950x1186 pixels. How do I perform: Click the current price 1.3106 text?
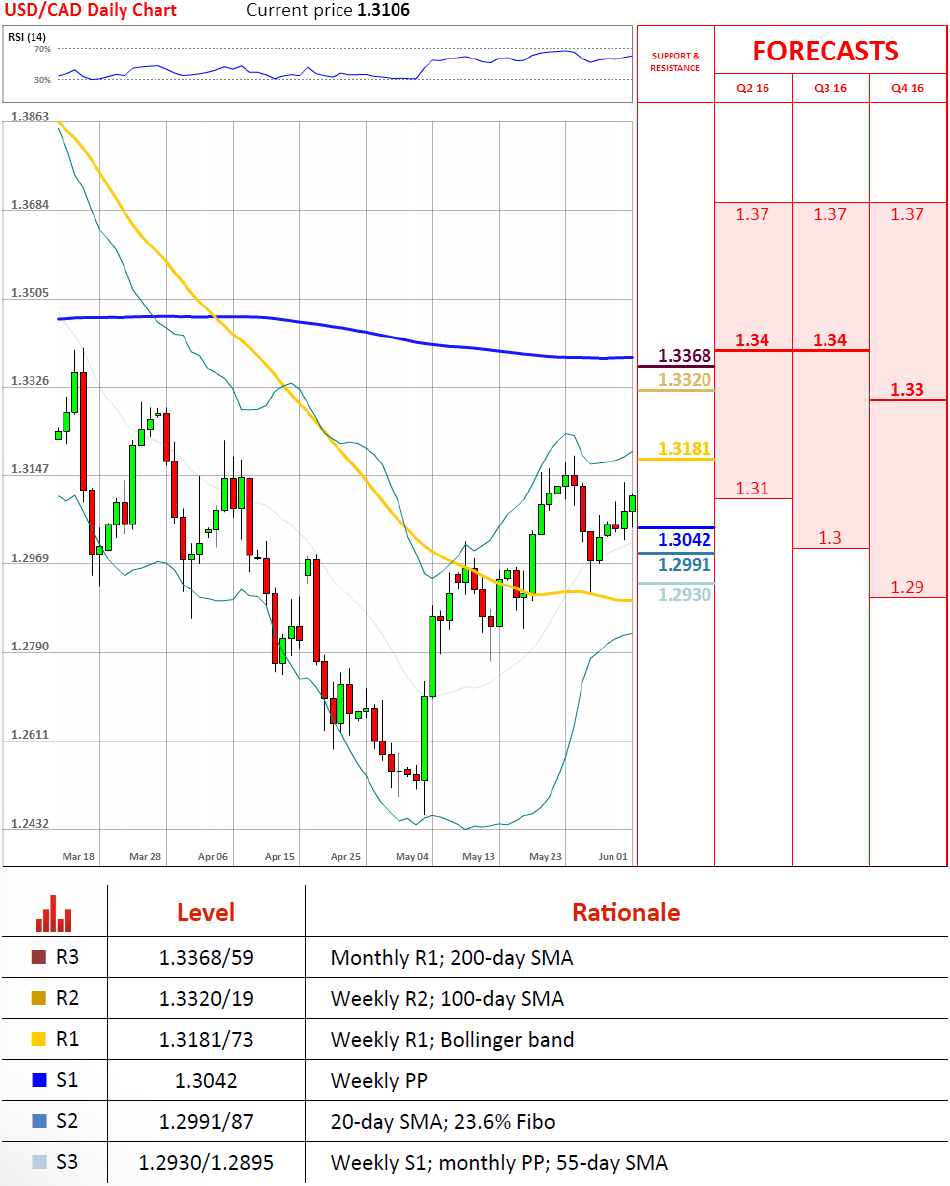[x=328, y=10]
